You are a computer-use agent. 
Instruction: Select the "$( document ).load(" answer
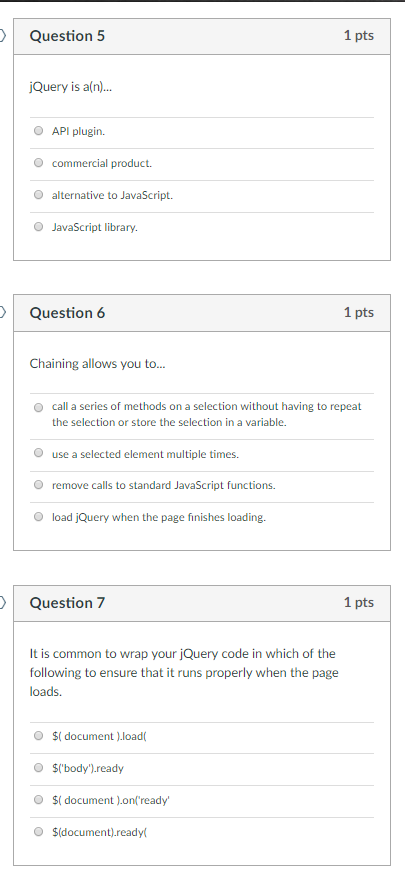point(38,735)
